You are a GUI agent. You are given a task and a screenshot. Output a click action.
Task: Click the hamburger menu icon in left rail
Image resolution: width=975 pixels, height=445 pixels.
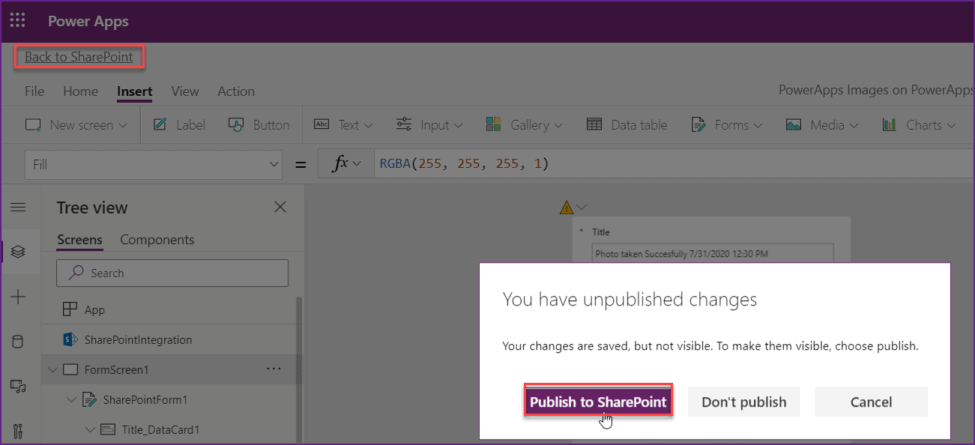(18, 207)
